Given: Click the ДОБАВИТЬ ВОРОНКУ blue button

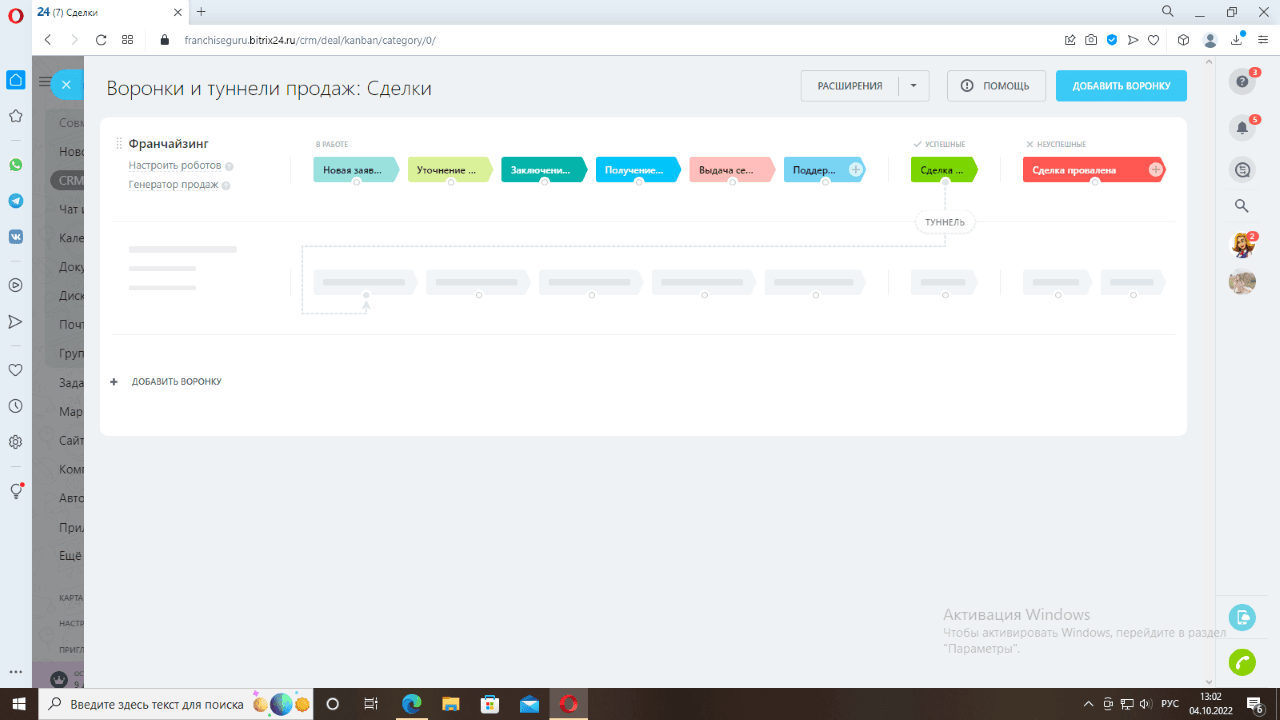Looking at the screenshot, I should 1121,86.
